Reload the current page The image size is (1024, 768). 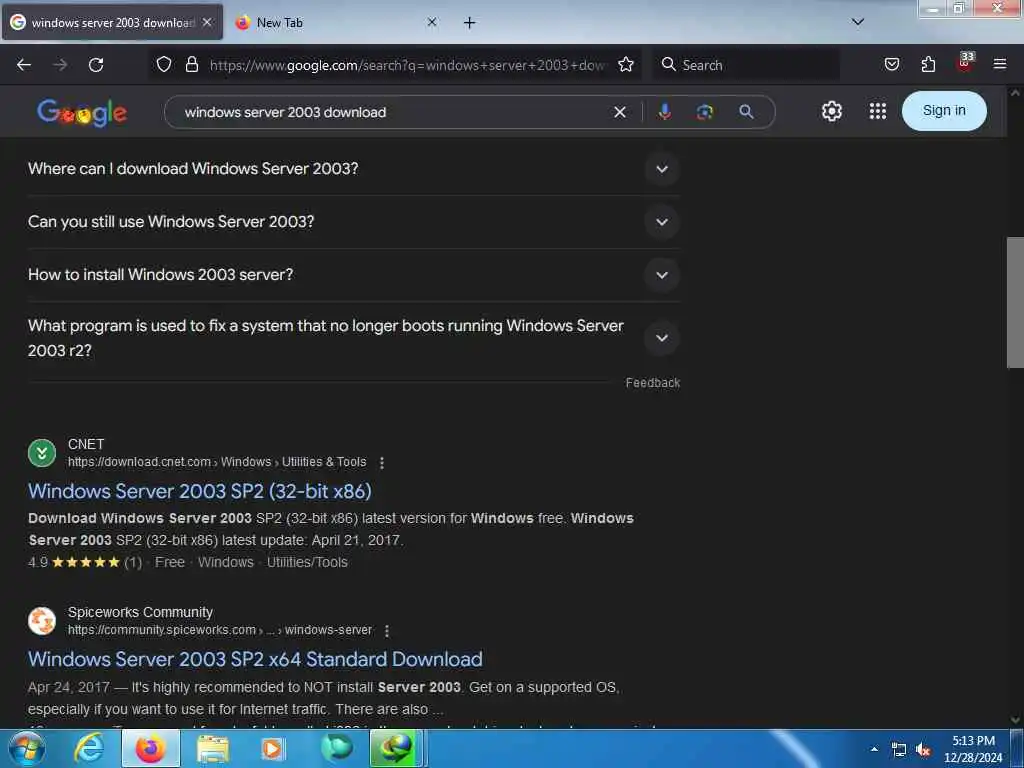pyautogui.click(x=96, y=65)
